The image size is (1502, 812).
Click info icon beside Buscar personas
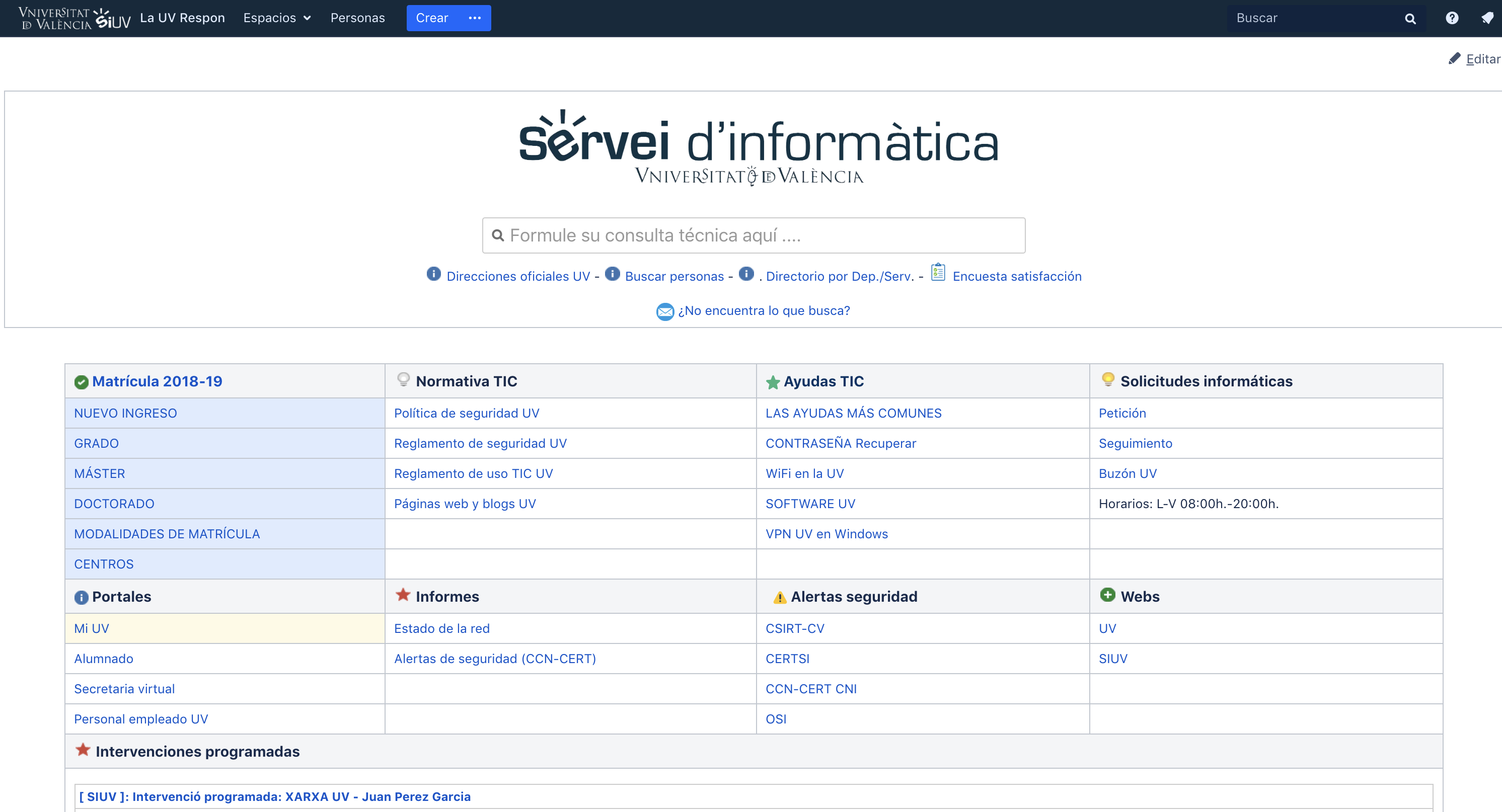(612, 273)
